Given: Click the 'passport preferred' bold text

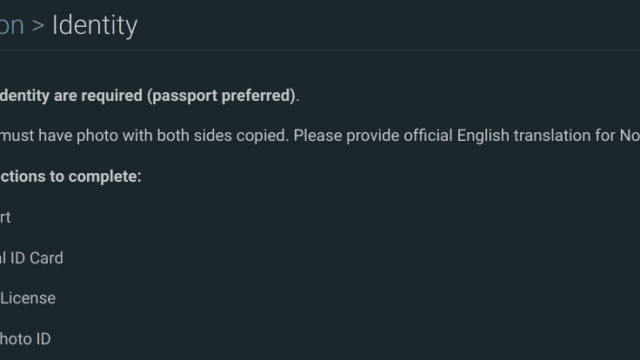Looking at the screenshot, I should (x=221, y=96).
